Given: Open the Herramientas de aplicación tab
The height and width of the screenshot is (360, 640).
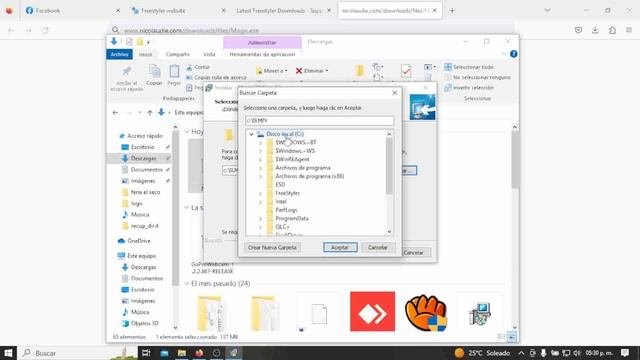Looking at the screenshot, I should (x=262, y=54).
